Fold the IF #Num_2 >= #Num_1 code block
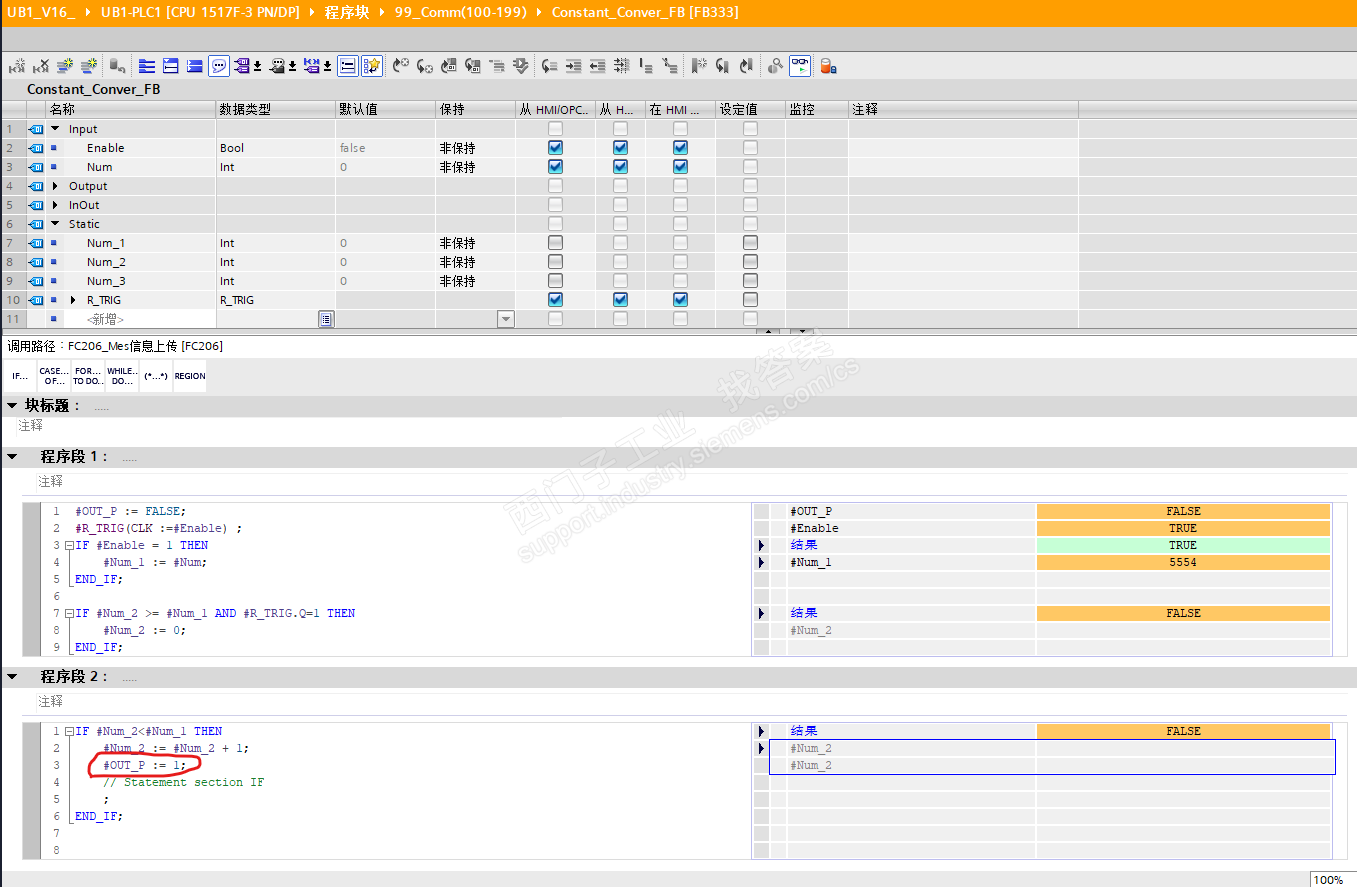This screenshot has width=1357, height=887. tap(69, 613)
